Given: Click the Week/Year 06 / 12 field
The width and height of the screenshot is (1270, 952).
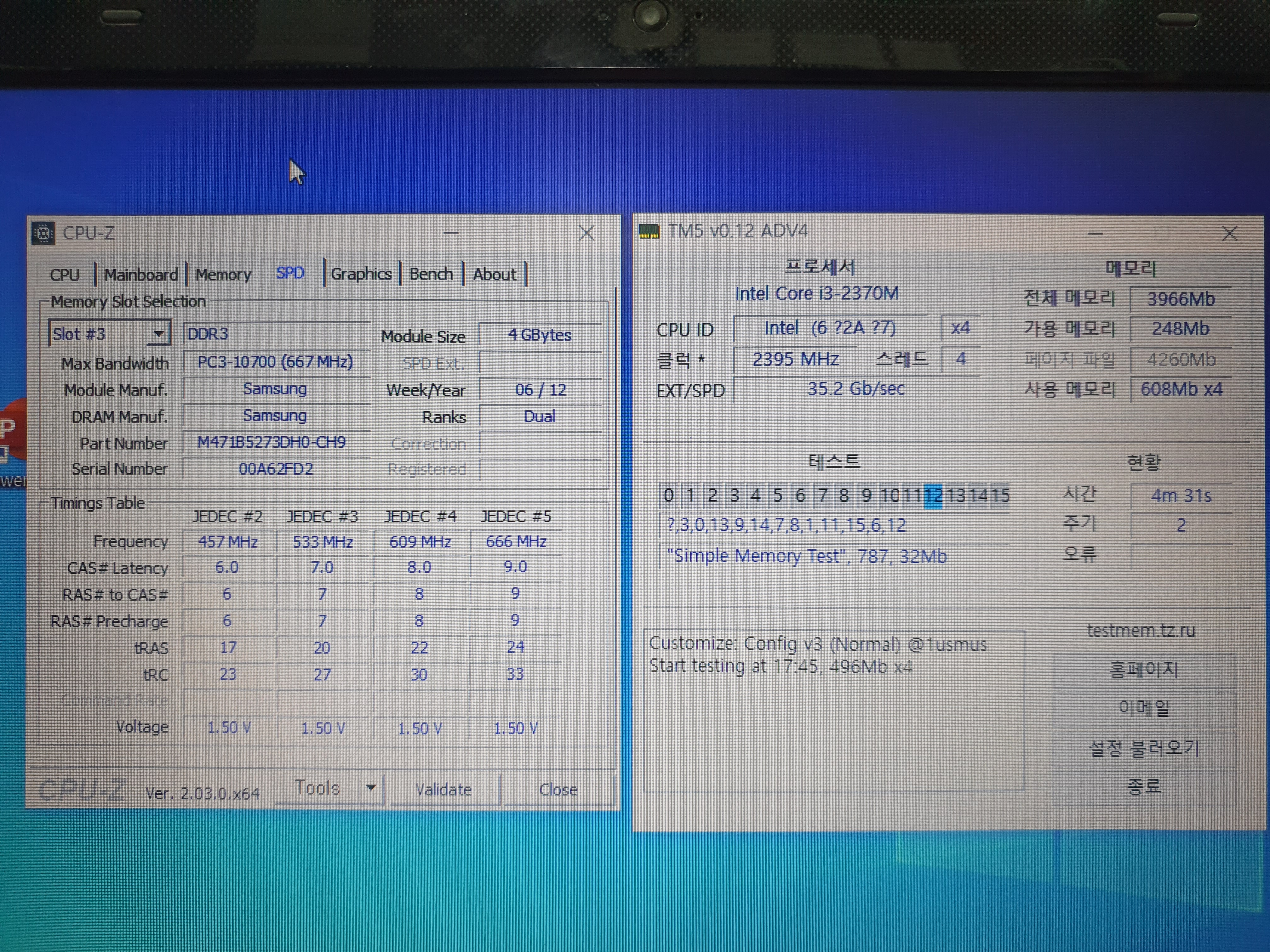Looking at the screenshot, I should point(540,390).
